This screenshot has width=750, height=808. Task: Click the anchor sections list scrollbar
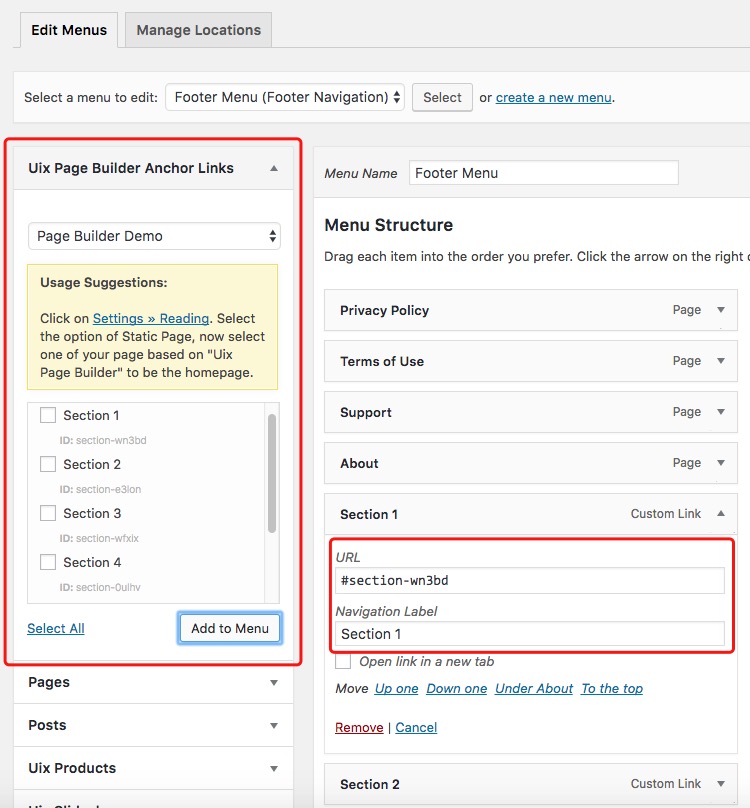tap(272, 473)
